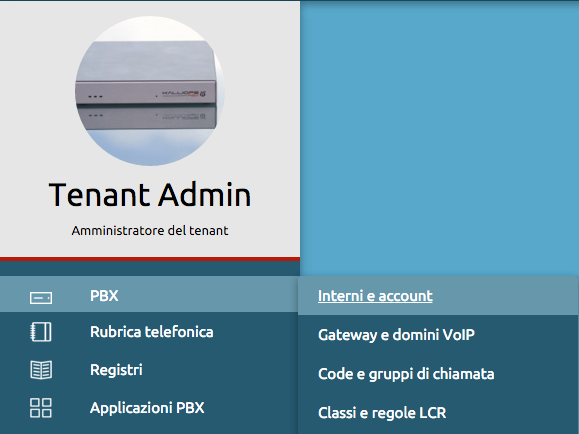Screen dimensions: 579x434
Task: Click the Rubrica telefonica notebook icon
Action: 41,332
